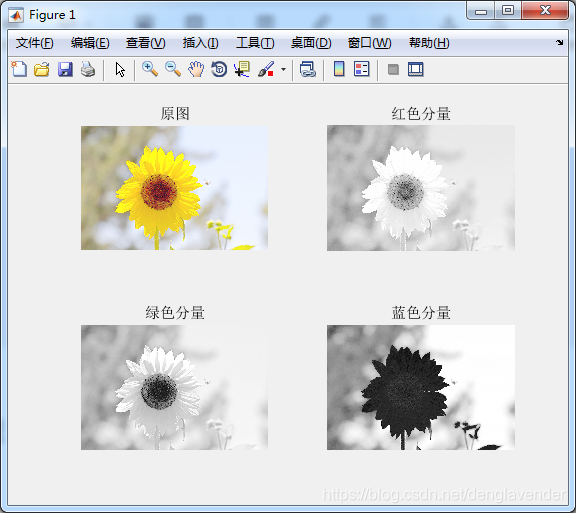Select the Data Cursor tool
The height and width of the screenshot is (513, 576).
(242, 69)
